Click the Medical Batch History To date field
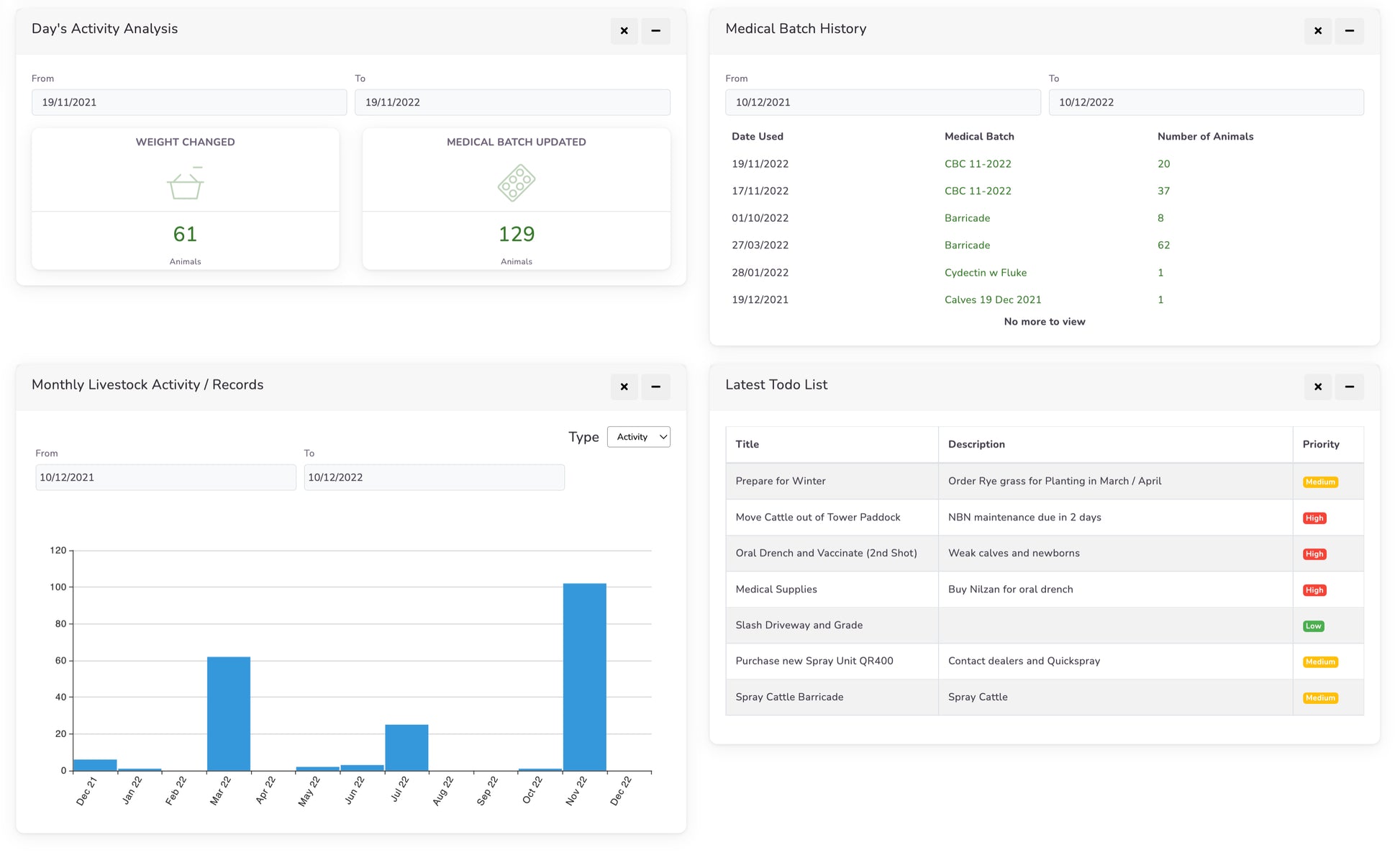This screenshot has width=1400, height=858. click(x=1205, y=102)
